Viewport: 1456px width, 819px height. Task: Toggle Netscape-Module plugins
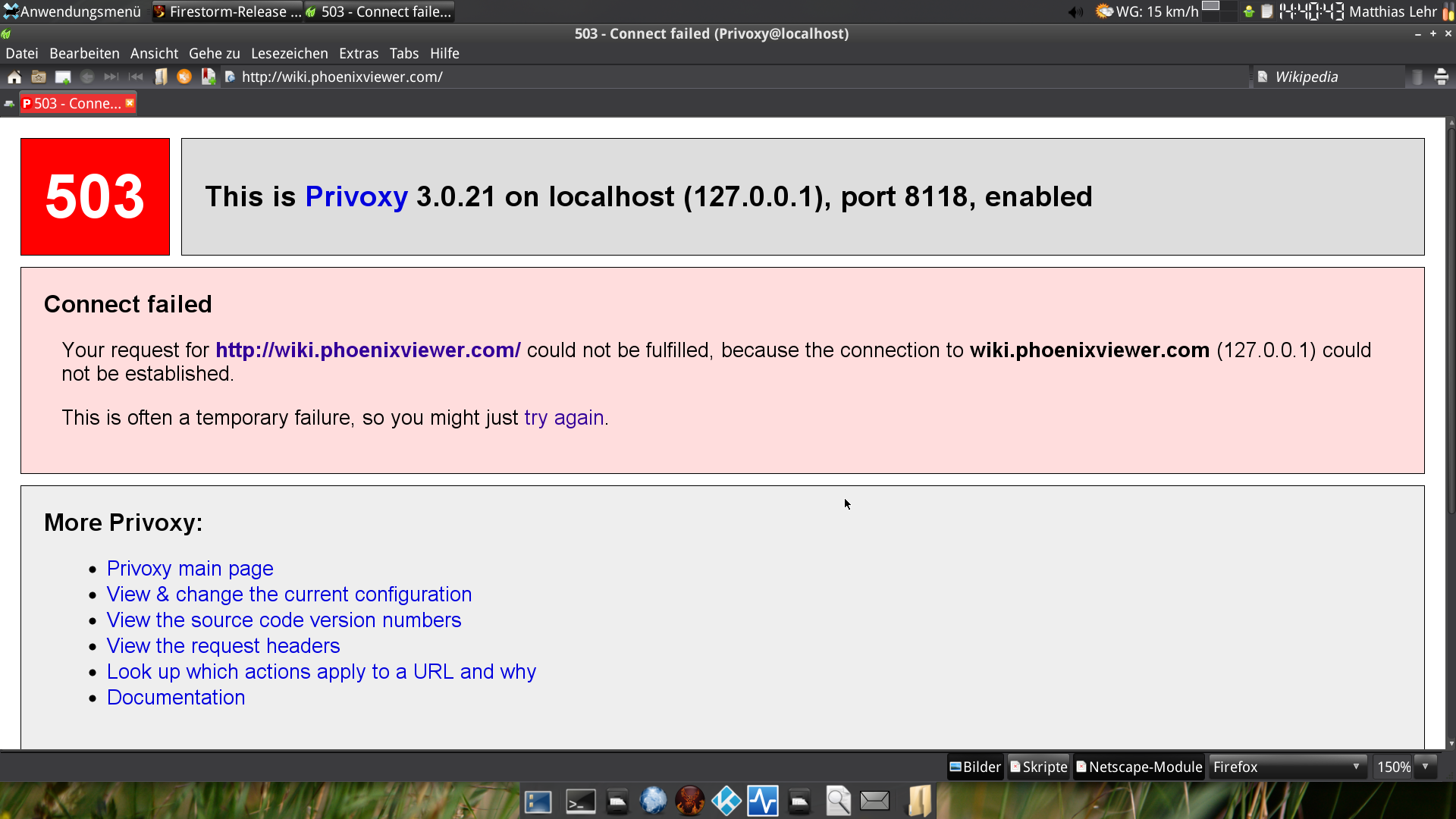click(1139, 767)
